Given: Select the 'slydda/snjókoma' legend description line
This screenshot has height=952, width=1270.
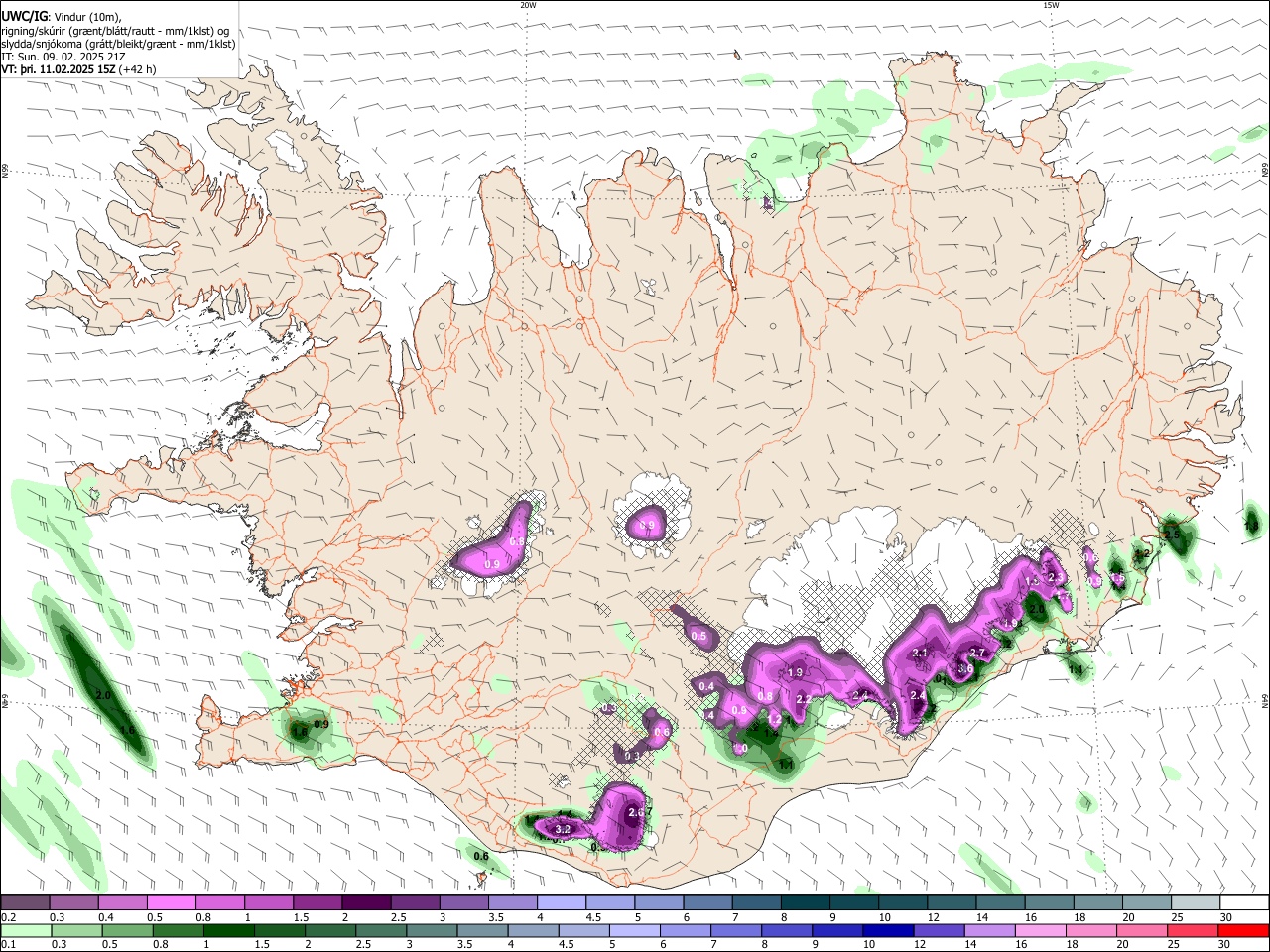Looking at the screenshot, I should coord(118,44).
